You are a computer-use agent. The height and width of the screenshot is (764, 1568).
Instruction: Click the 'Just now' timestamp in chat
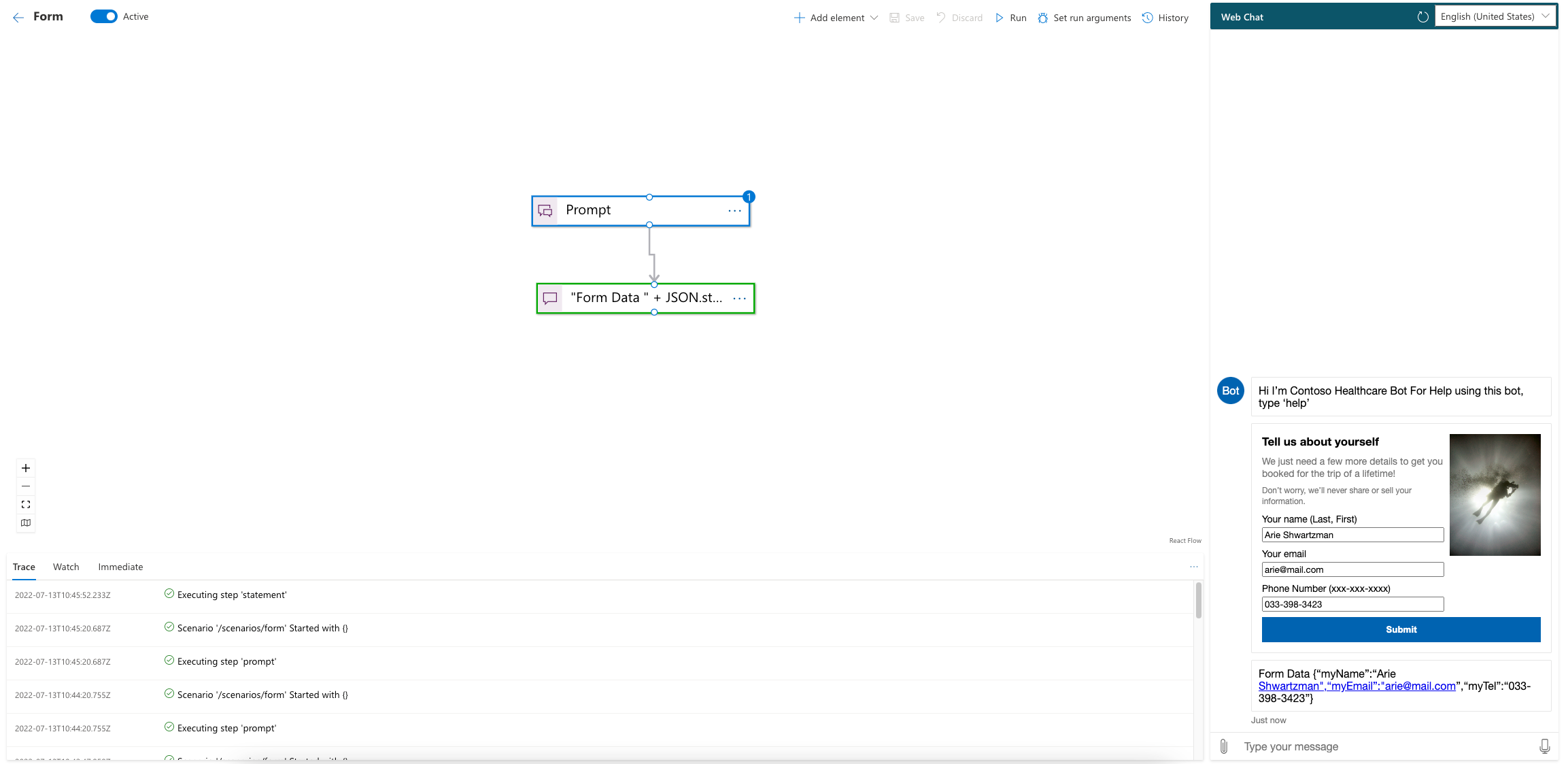coord(1268,720)
